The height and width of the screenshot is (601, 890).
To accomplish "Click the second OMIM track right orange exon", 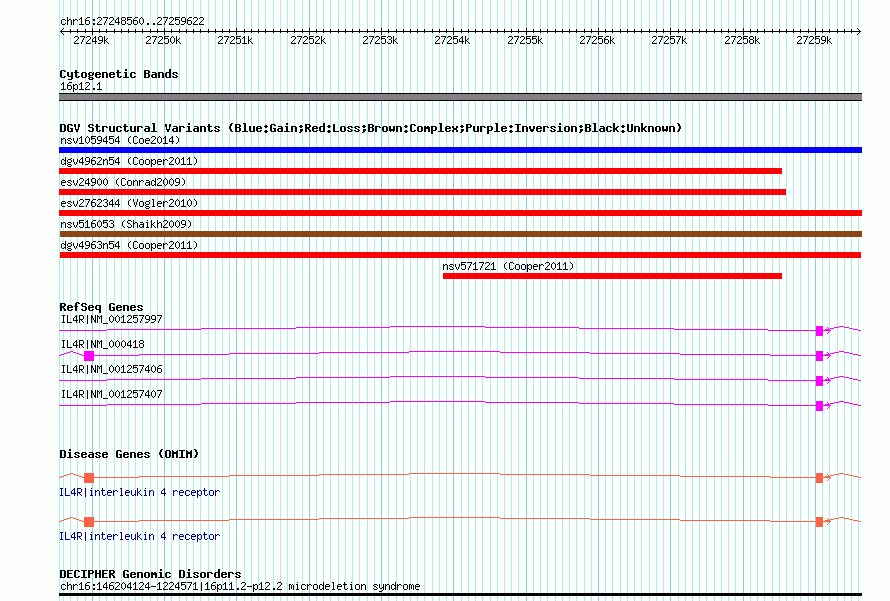I will [819, 522].
